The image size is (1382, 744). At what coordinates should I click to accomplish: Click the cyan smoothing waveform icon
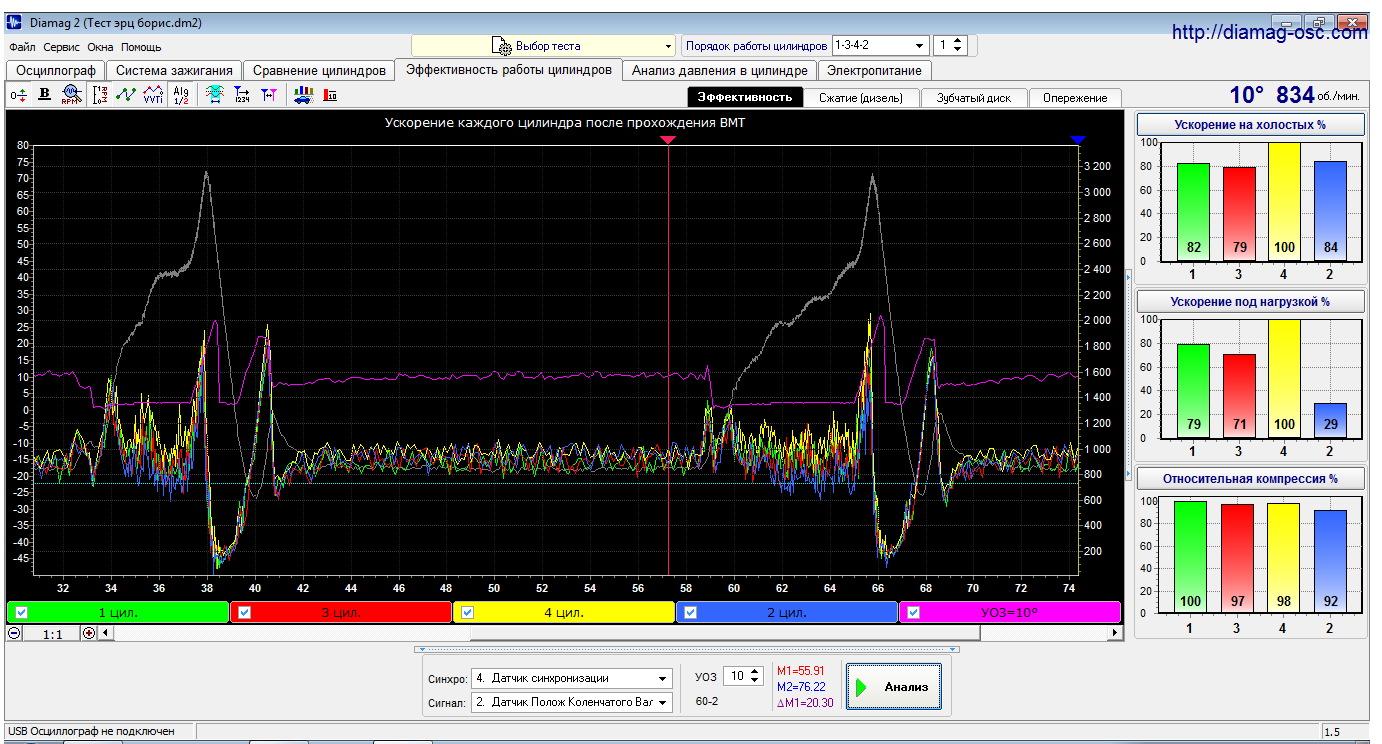click(214, 94)
